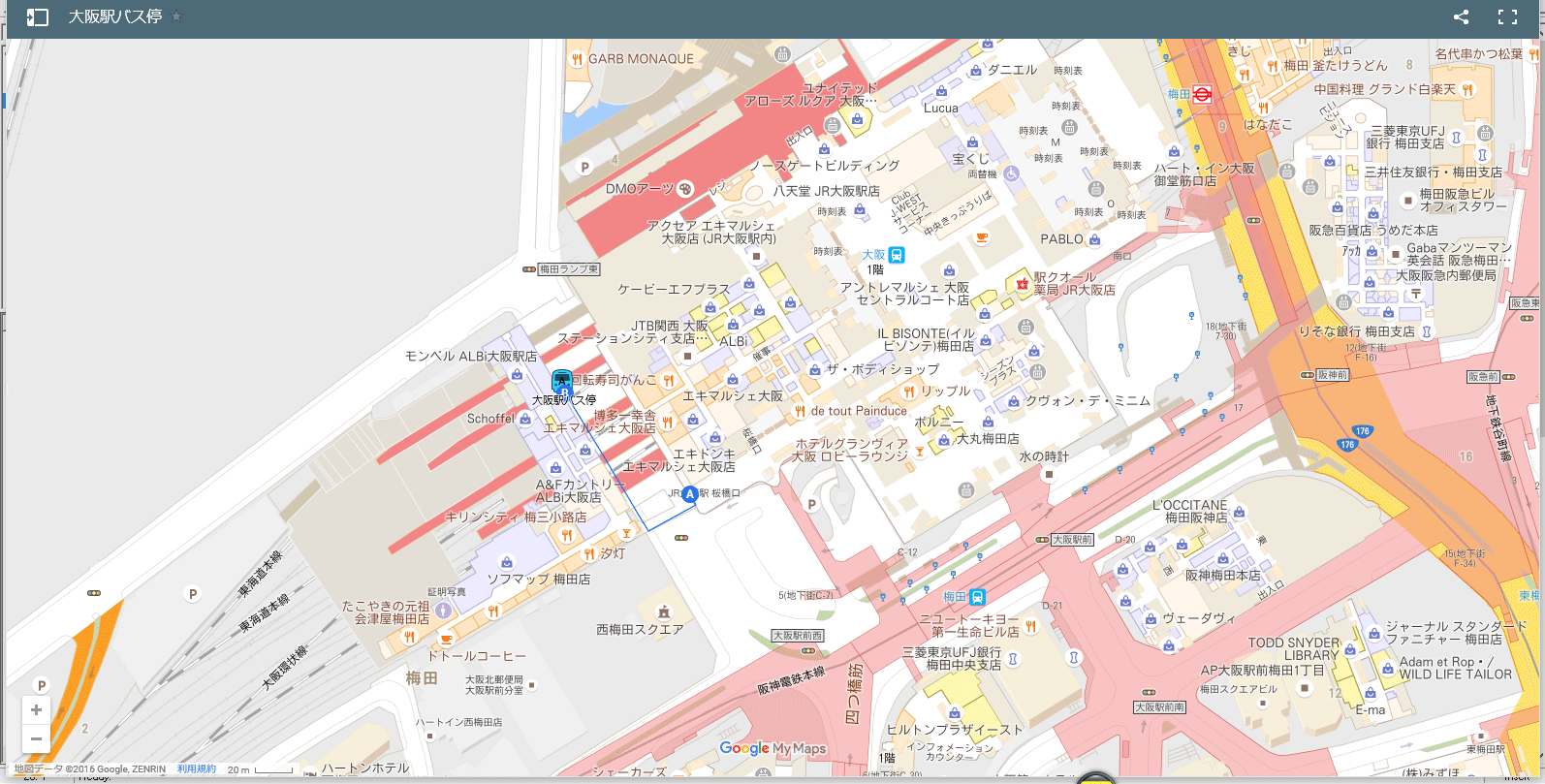Zoom out with the minus button

click(36, 738)
